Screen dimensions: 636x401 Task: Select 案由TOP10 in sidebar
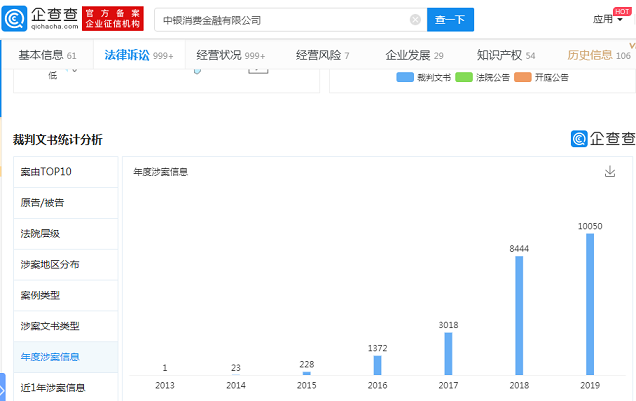(66, 172)
